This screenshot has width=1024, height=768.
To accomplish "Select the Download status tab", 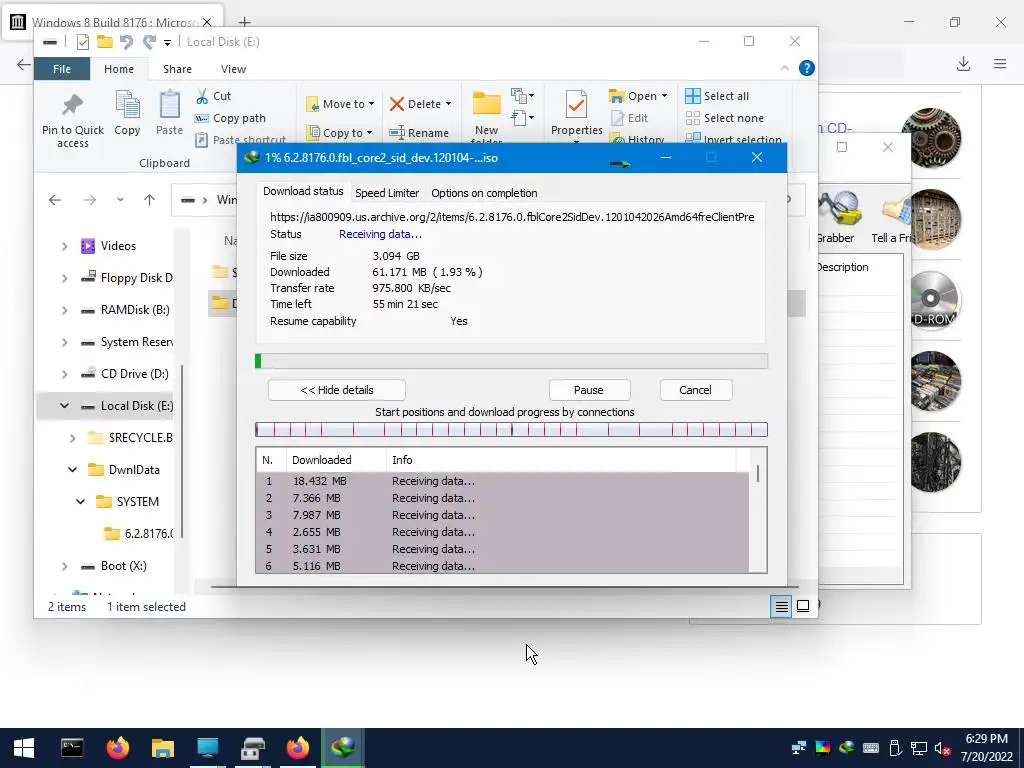I will pos(303,191).
